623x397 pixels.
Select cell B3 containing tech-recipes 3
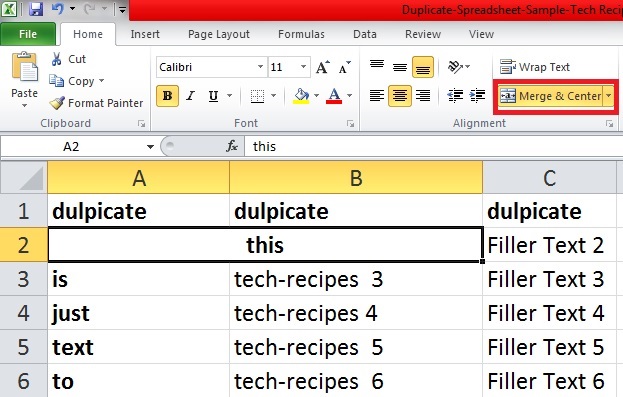click(x=356, y=279)
